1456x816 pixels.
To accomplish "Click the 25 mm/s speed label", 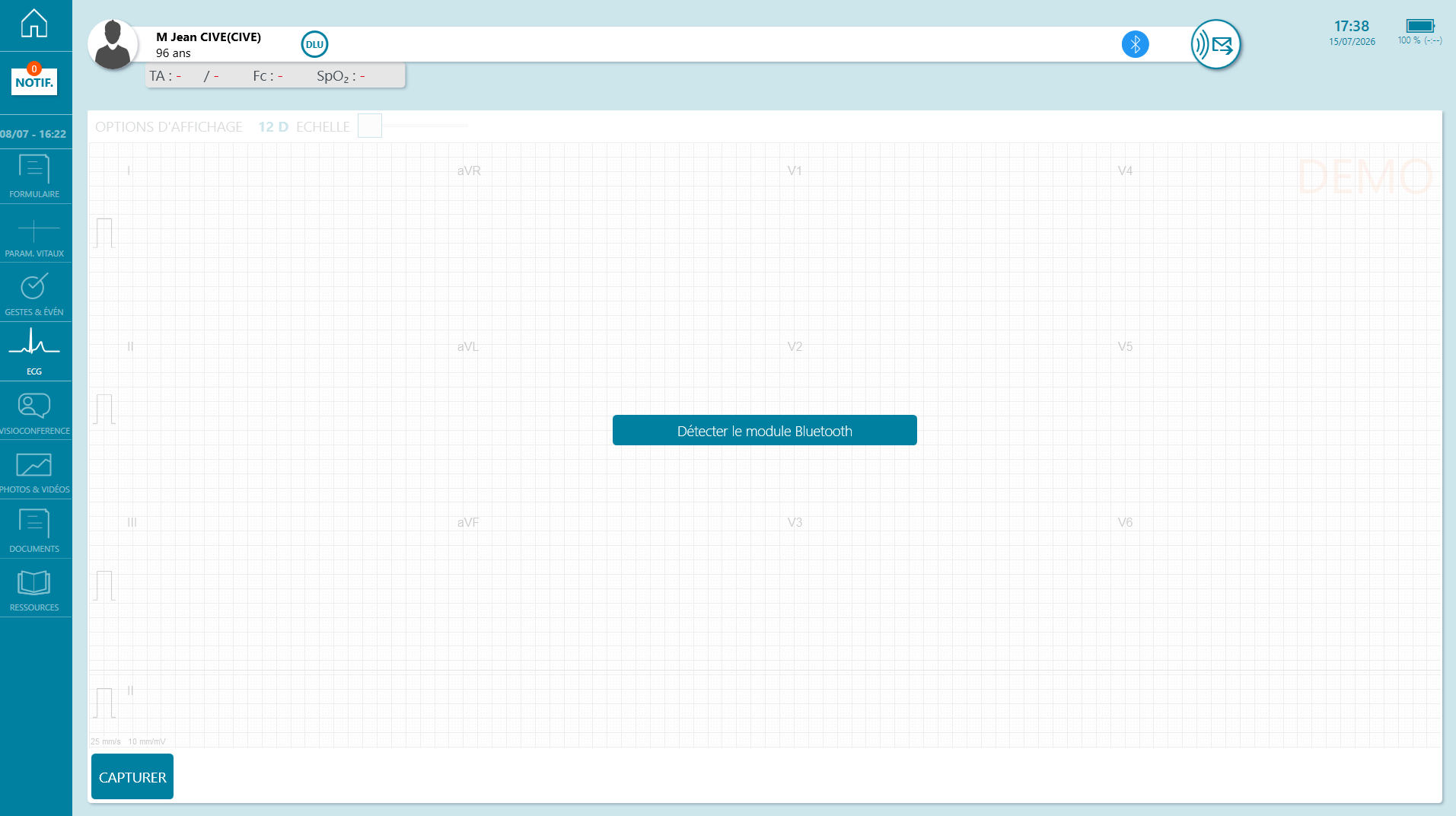I will coord(106,741).
